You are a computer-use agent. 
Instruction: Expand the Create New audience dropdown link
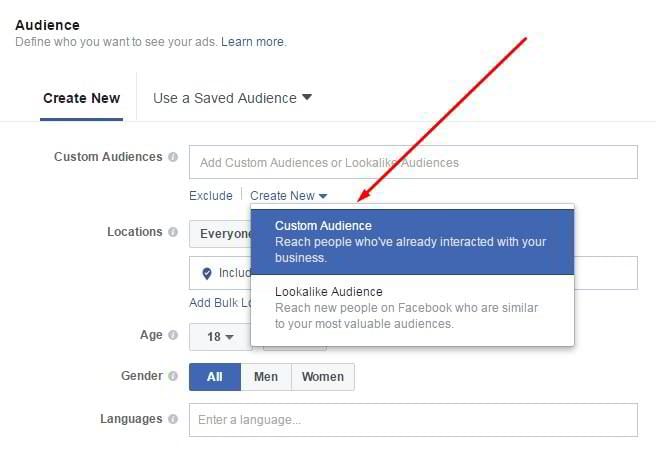pyautogui.click(x=288, y=196)
